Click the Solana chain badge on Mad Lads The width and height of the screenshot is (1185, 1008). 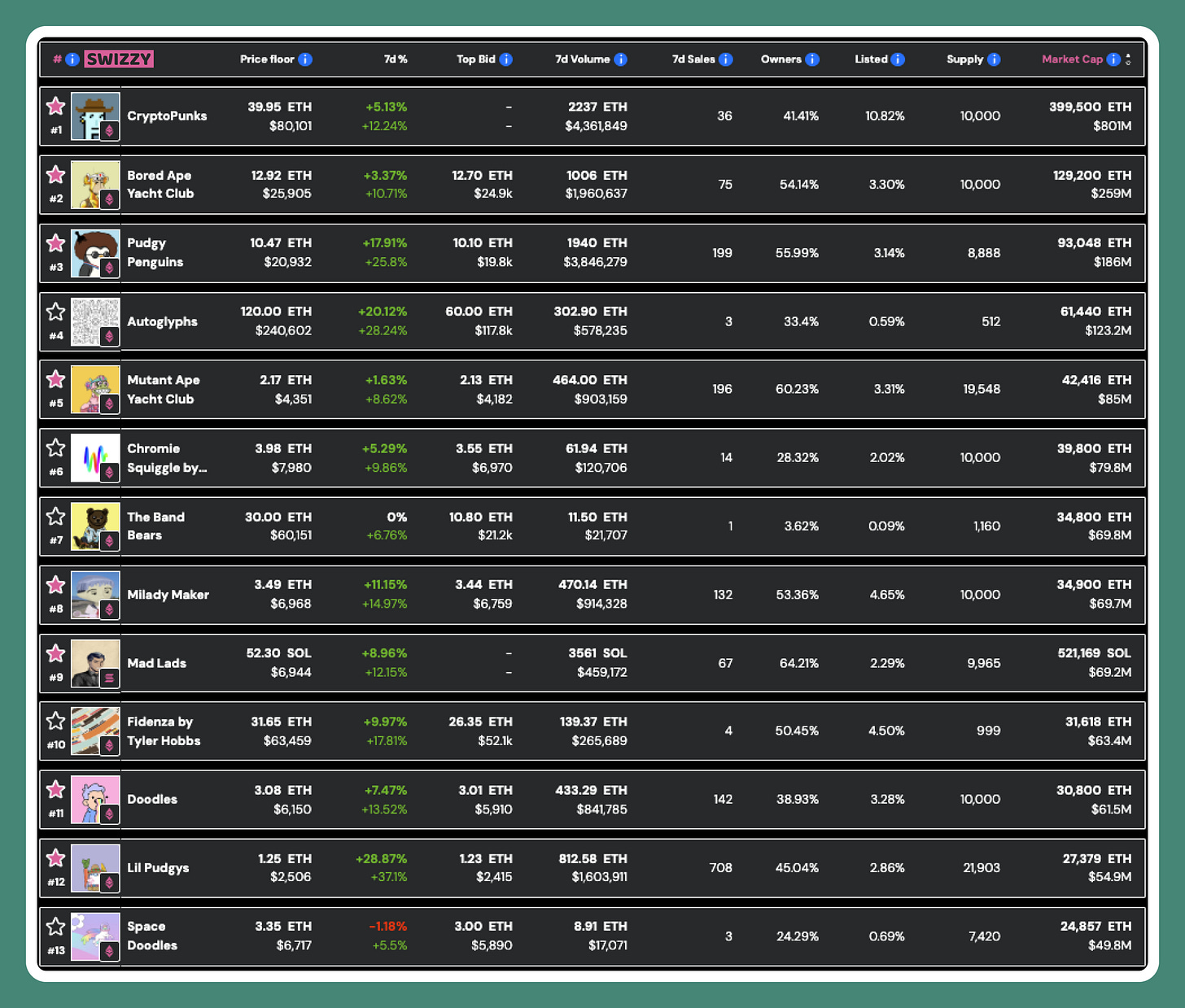[x=110, y=678]
